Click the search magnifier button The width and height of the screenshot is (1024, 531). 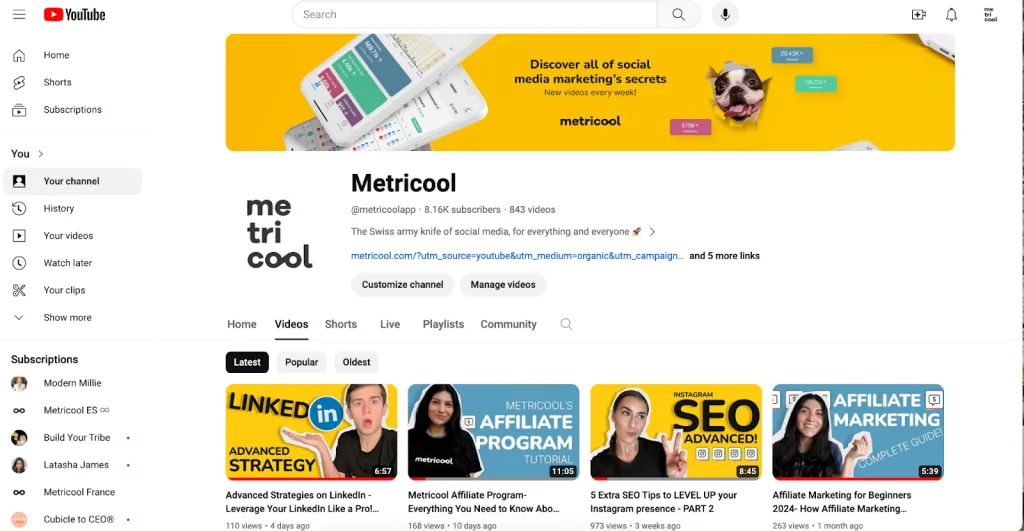pyautogui.click(x=679, y=14)
